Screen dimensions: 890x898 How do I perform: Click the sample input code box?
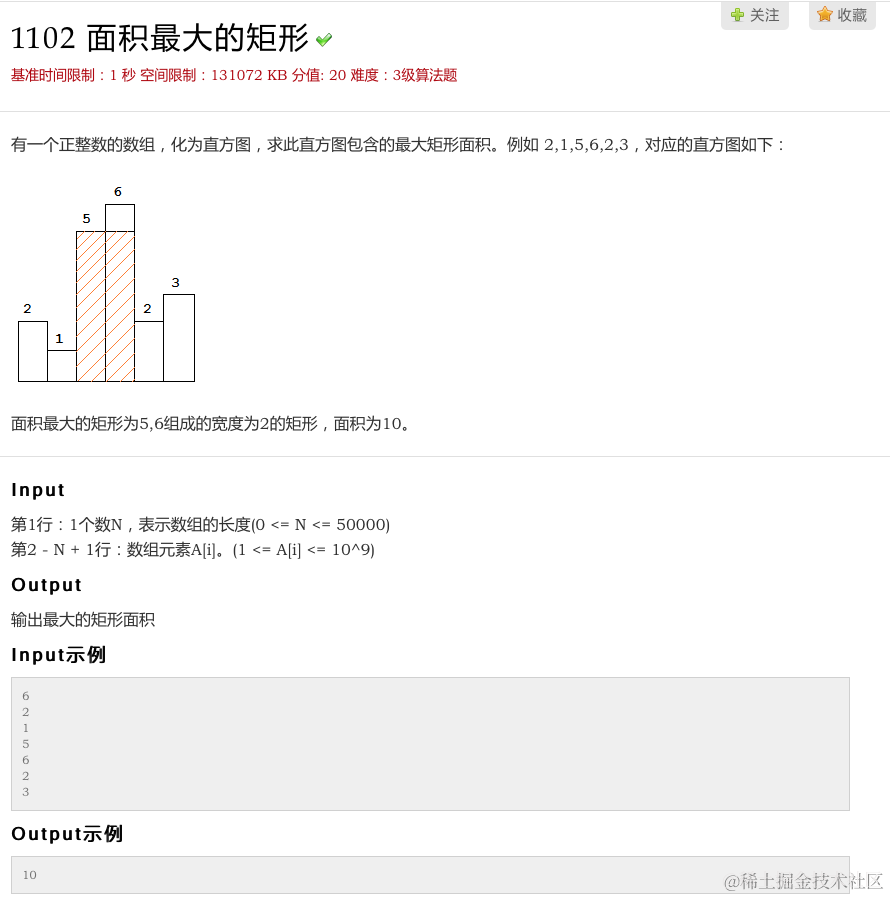click(430, 744)
